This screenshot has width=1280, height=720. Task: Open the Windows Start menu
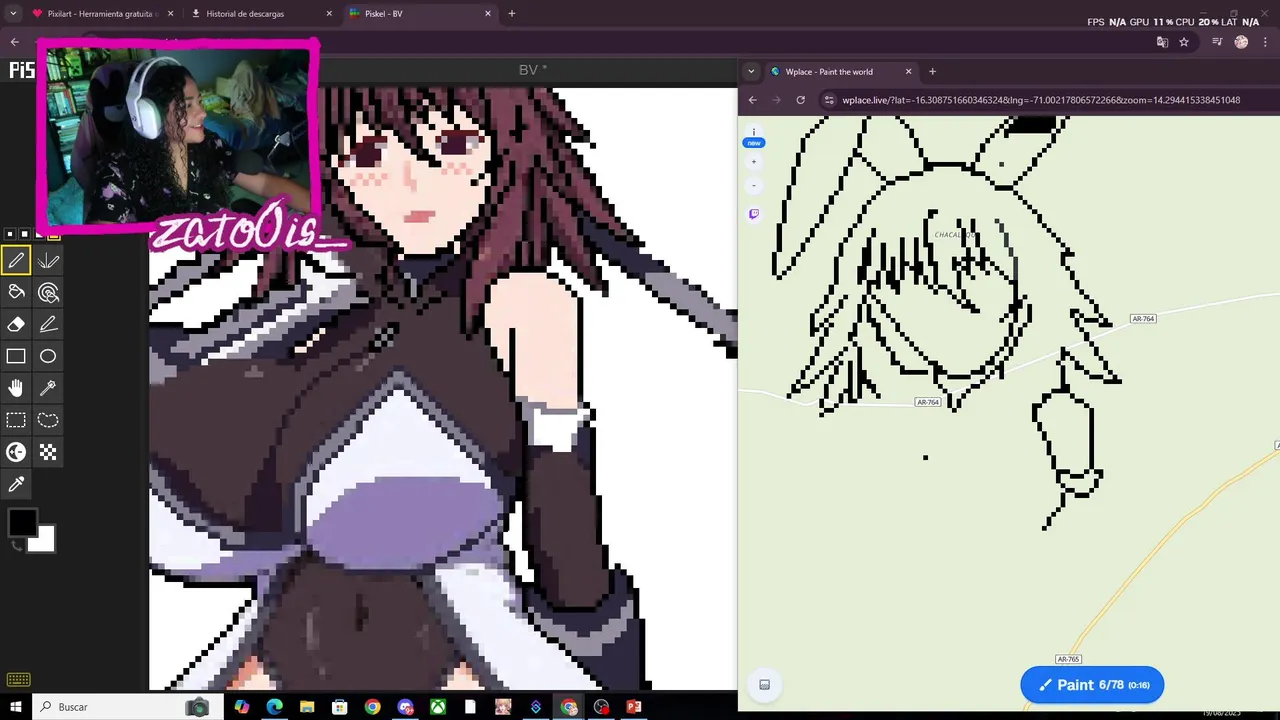(16, 707)
